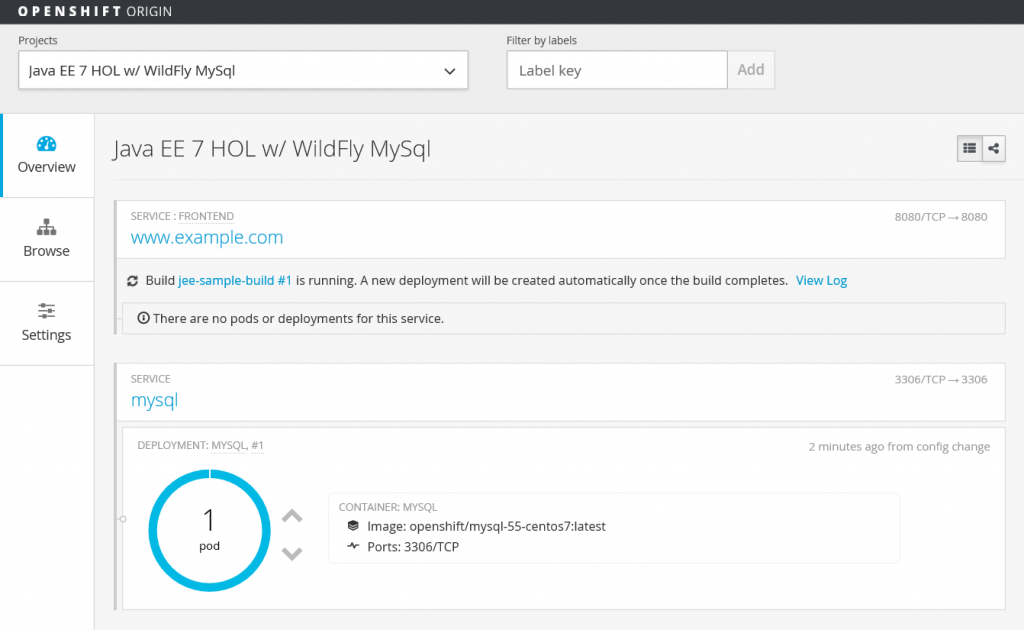Viewport: 1024px width, 630px height.
Task: Click the View Log link
Action: 822,281
